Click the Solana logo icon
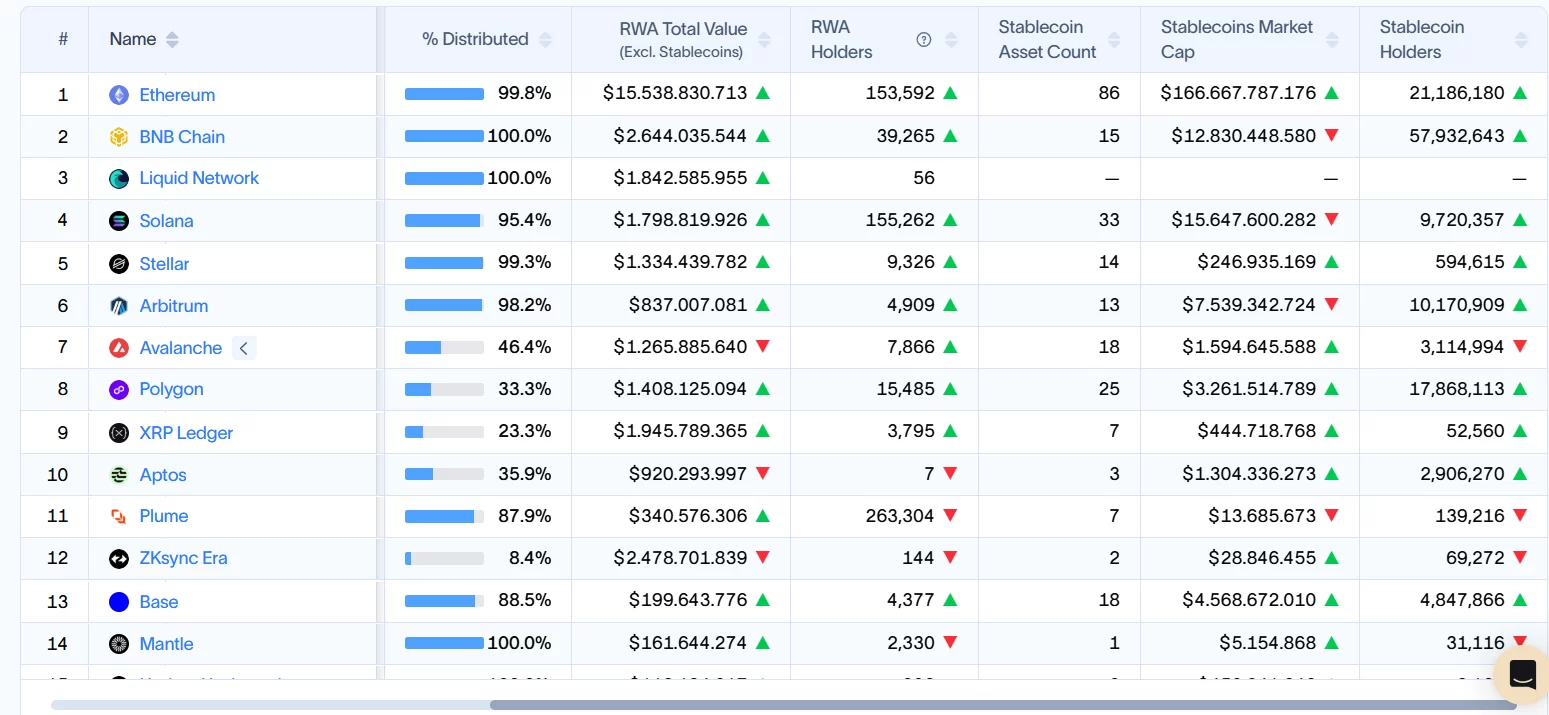Image resolution: width=1549 pixels, height=715 pixels. coord(119,221)
